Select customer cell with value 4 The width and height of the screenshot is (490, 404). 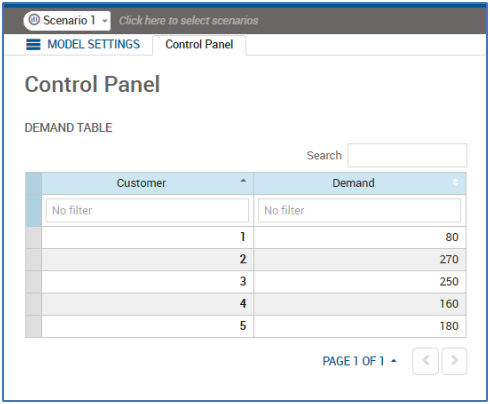147,304
